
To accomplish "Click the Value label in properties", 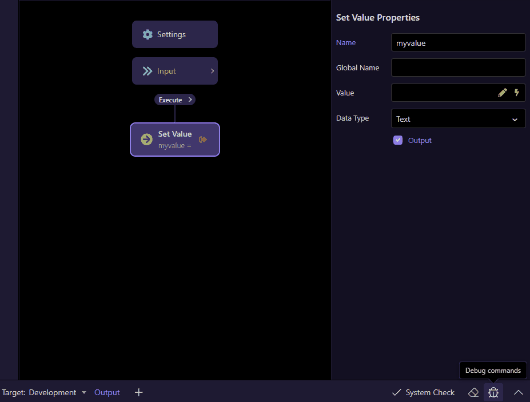I will click(x=345, y=93).
